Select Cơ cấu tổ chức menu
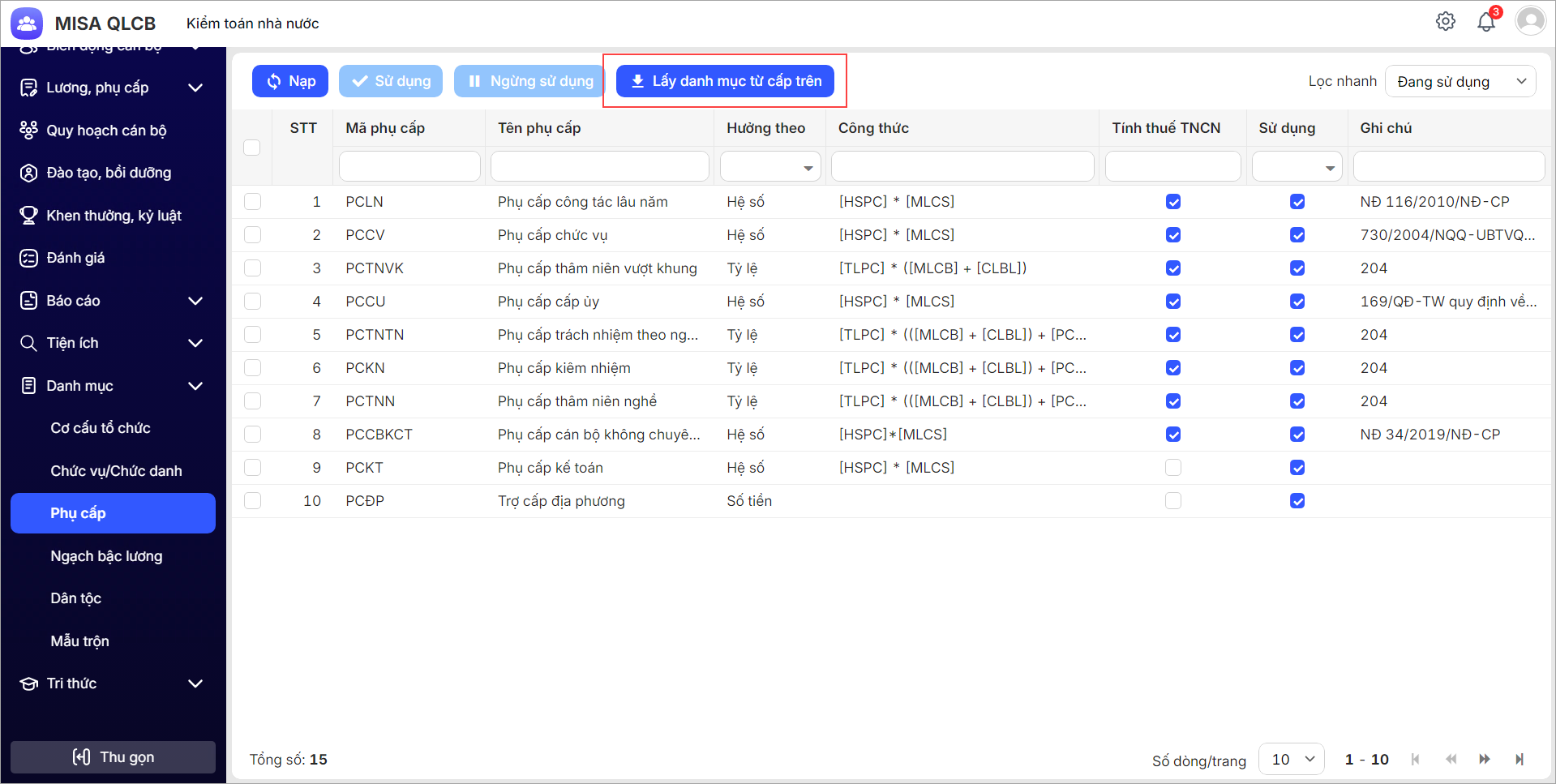1556x784 pixels. point(101,428)
